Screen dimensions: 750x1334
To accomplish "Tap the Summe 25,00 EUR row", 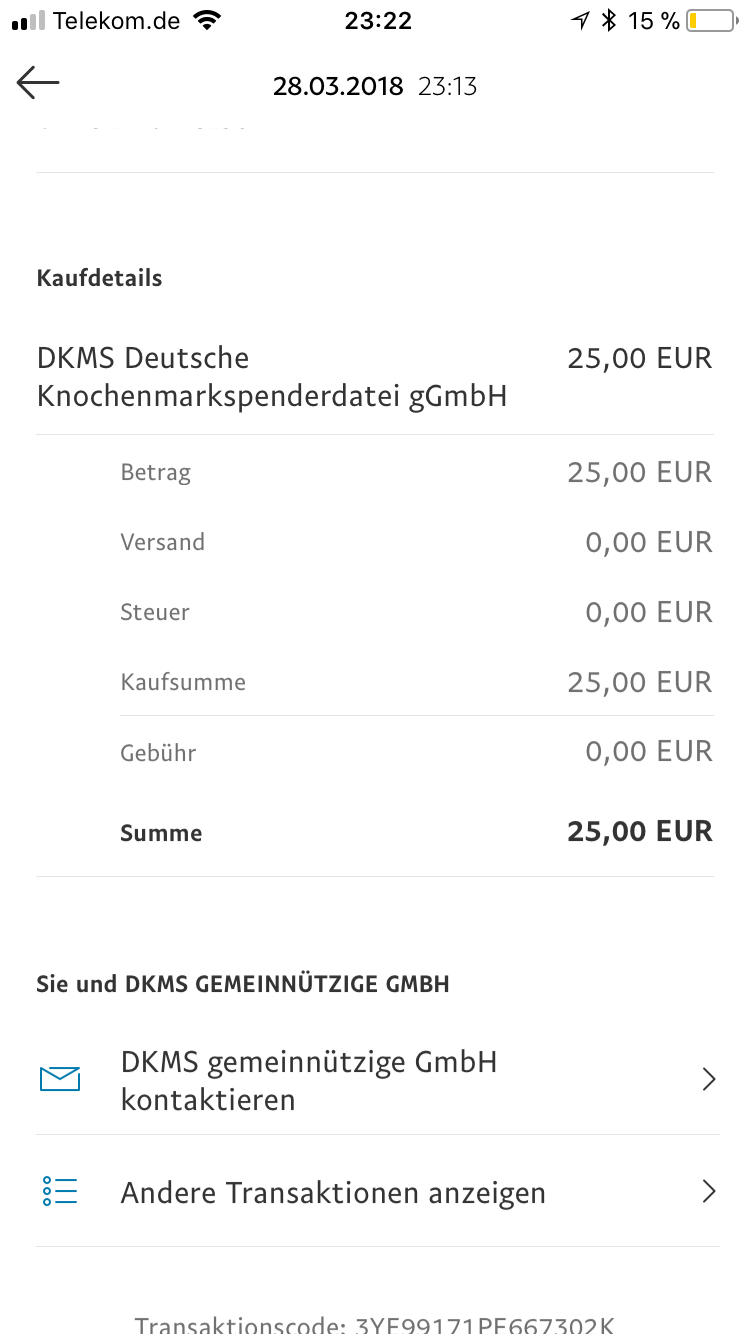I will pyautogui.click(x=417, y=832).
